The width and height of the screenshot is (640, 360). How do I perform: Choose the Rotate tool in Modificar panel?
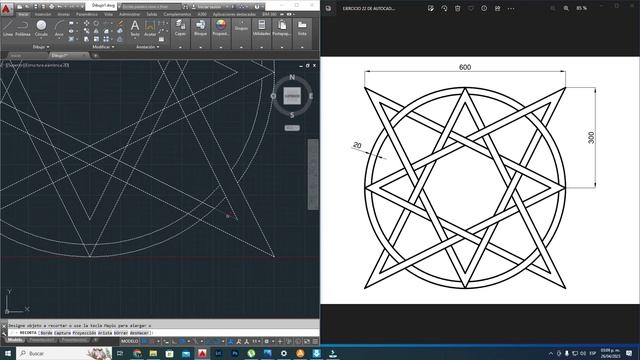point(96,23)
